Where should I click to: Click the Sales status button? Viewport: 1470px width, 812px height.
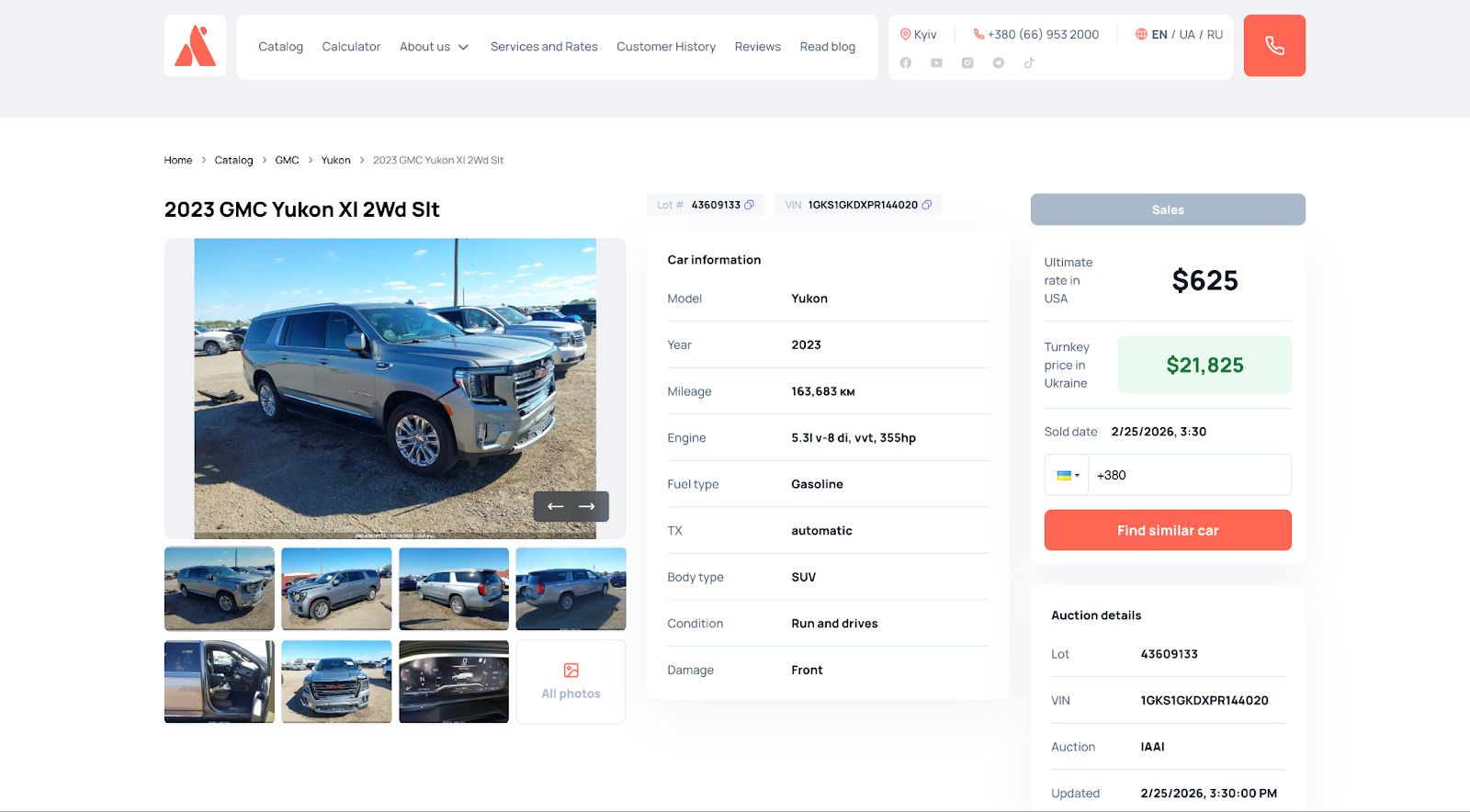point(1168,209)
